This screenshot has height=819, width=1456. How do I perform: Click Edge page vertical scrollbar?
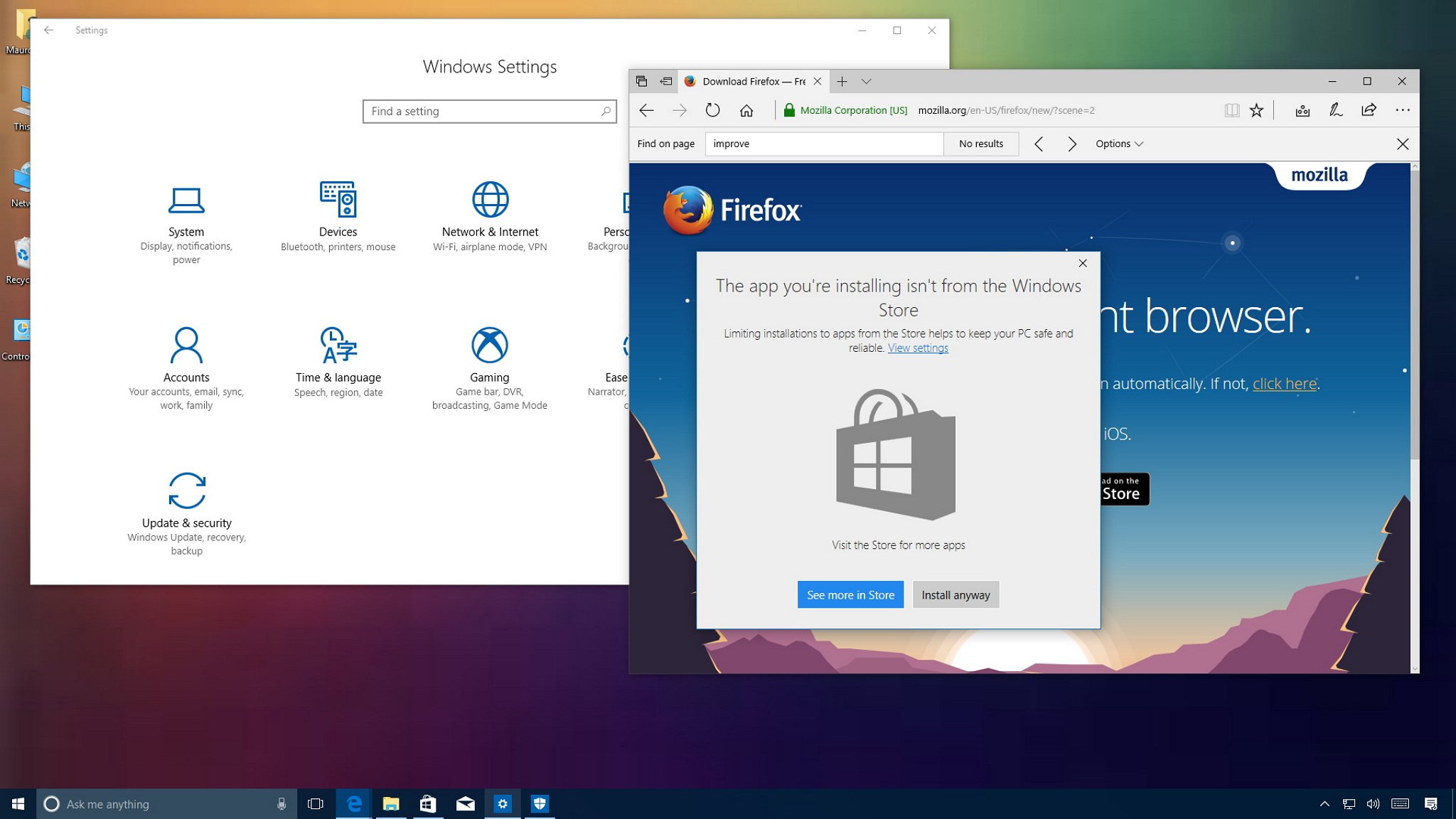click(x=1414, y=316)
